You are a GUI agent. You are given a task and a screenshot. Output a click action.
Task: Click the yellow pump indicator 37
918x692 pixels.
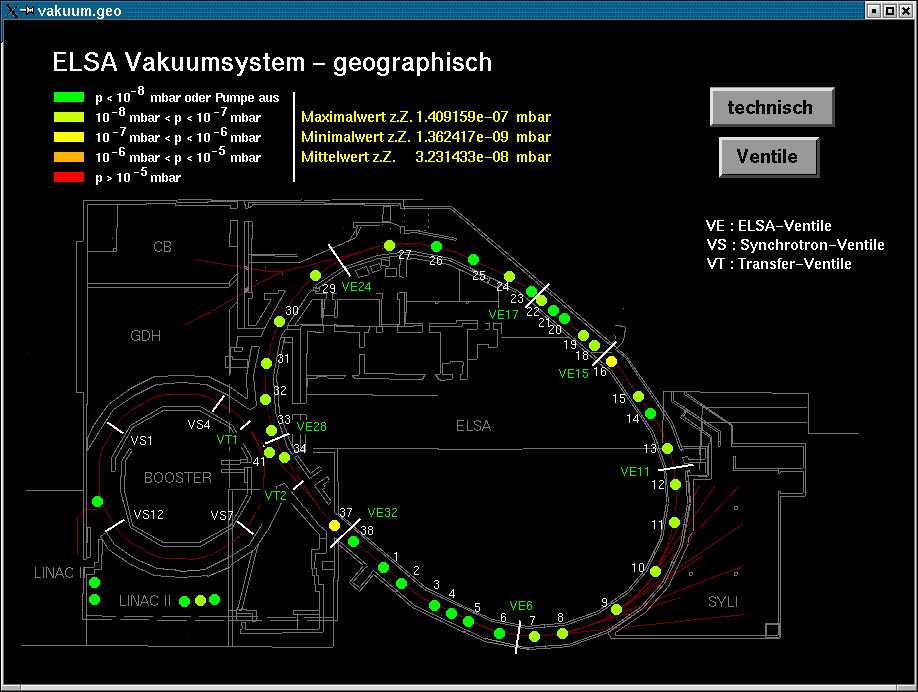tap(335, 525)
